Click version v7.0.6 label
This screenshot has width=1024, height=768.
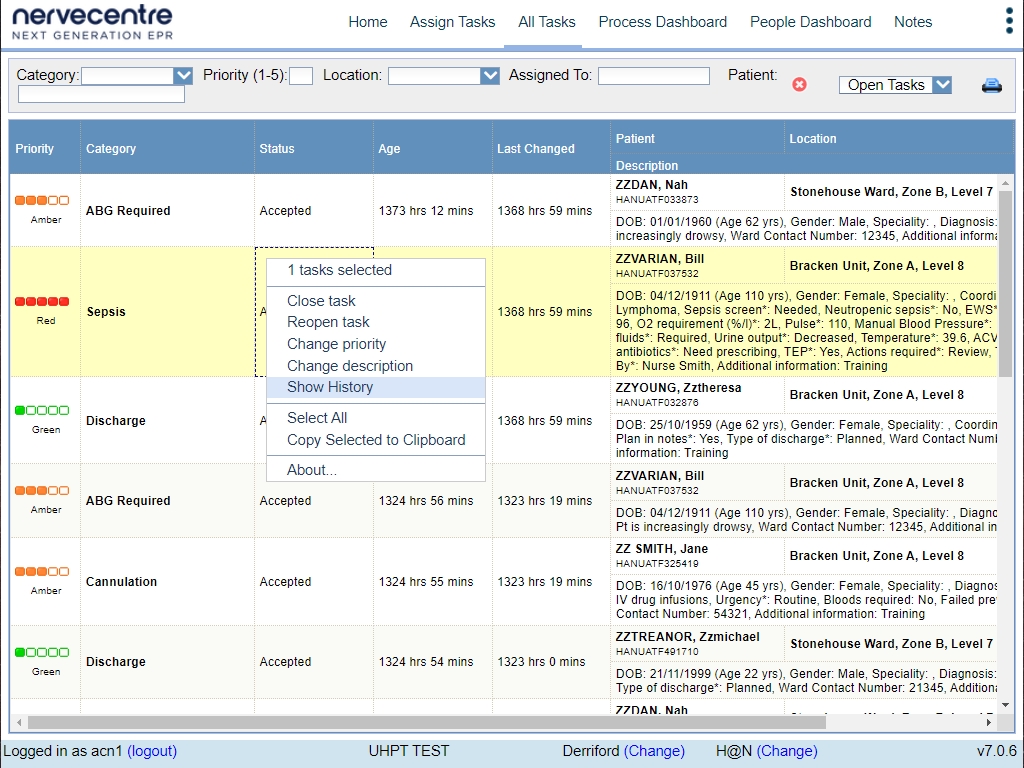coord(997,751)
